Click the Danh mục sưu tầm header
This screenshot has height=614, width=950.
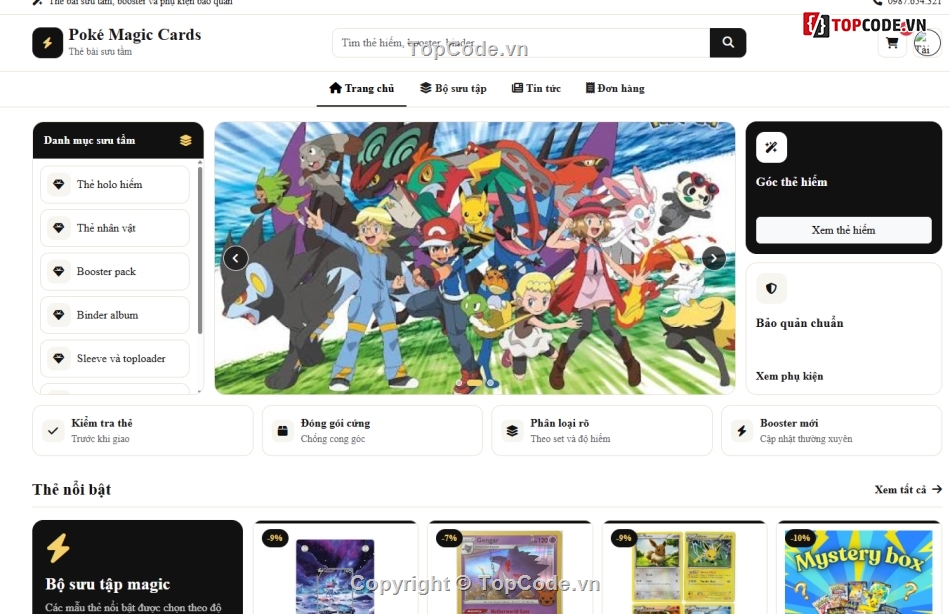[x=118, y=140]
